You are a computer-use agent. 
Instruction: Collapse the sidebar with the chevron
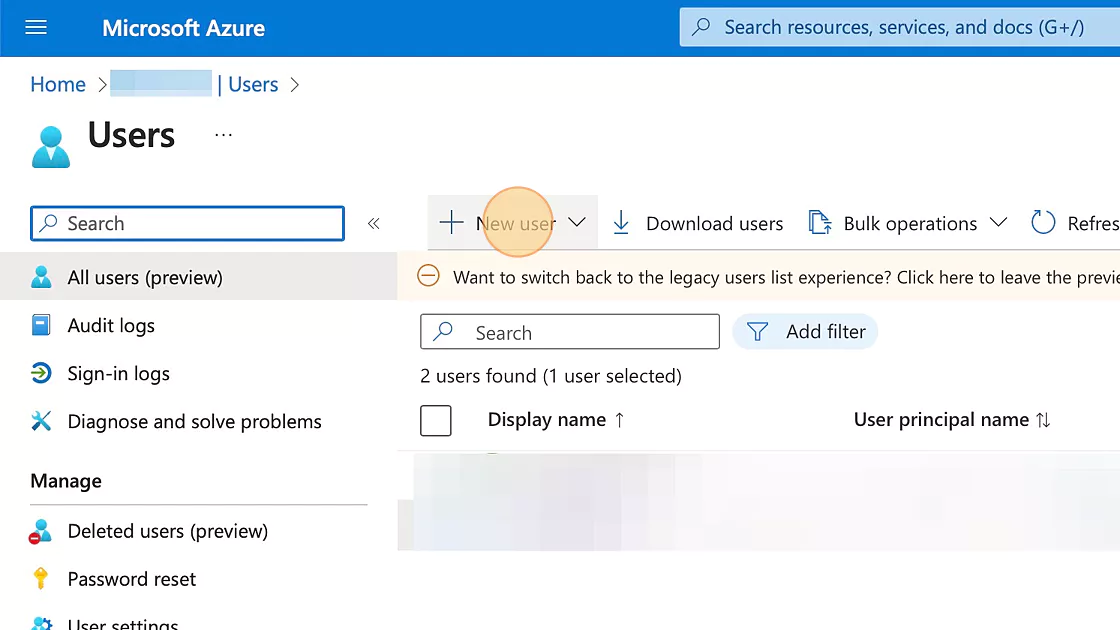pyautogui.click(x=374, y=224)
